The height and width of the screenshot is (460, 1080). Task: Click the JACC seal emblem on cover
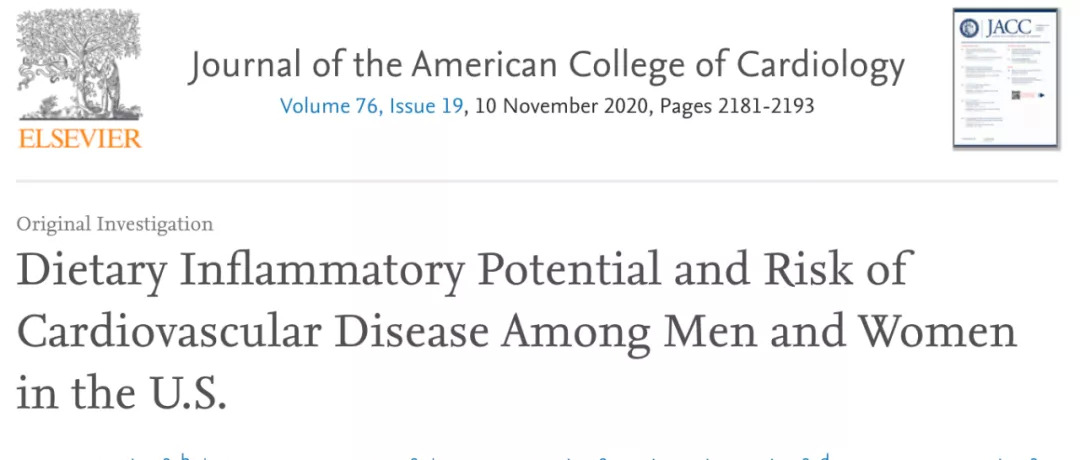click(969, 28)
